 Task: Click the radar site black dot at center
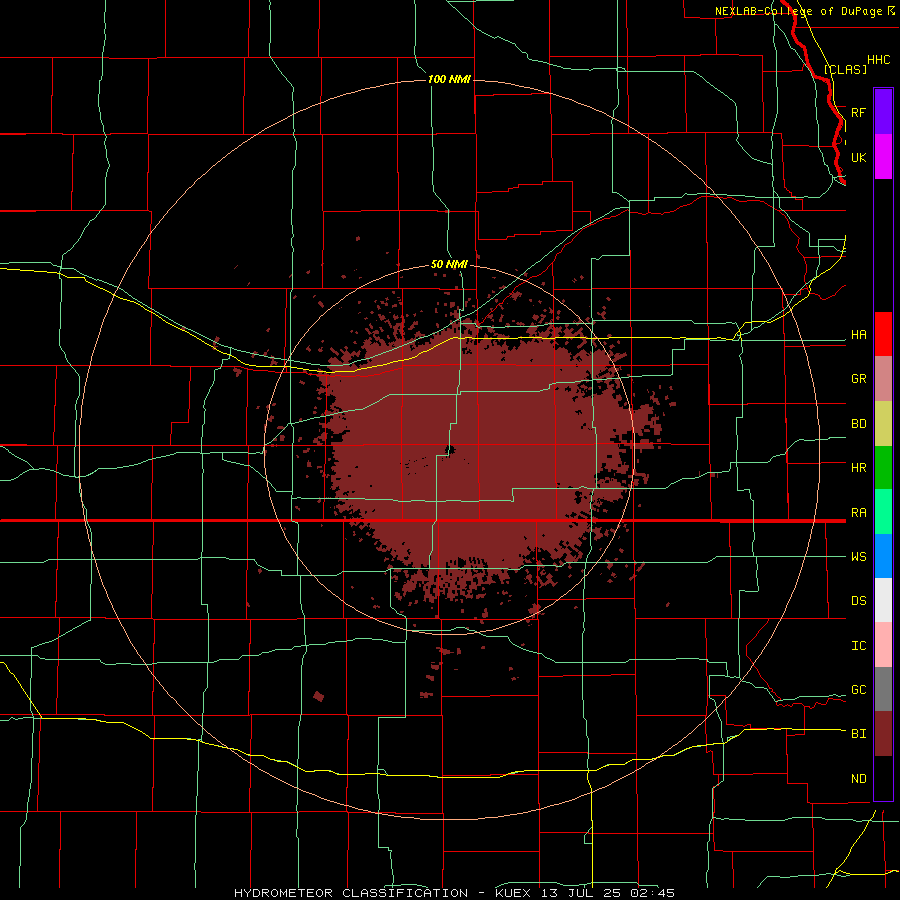(x=449, y=451)
